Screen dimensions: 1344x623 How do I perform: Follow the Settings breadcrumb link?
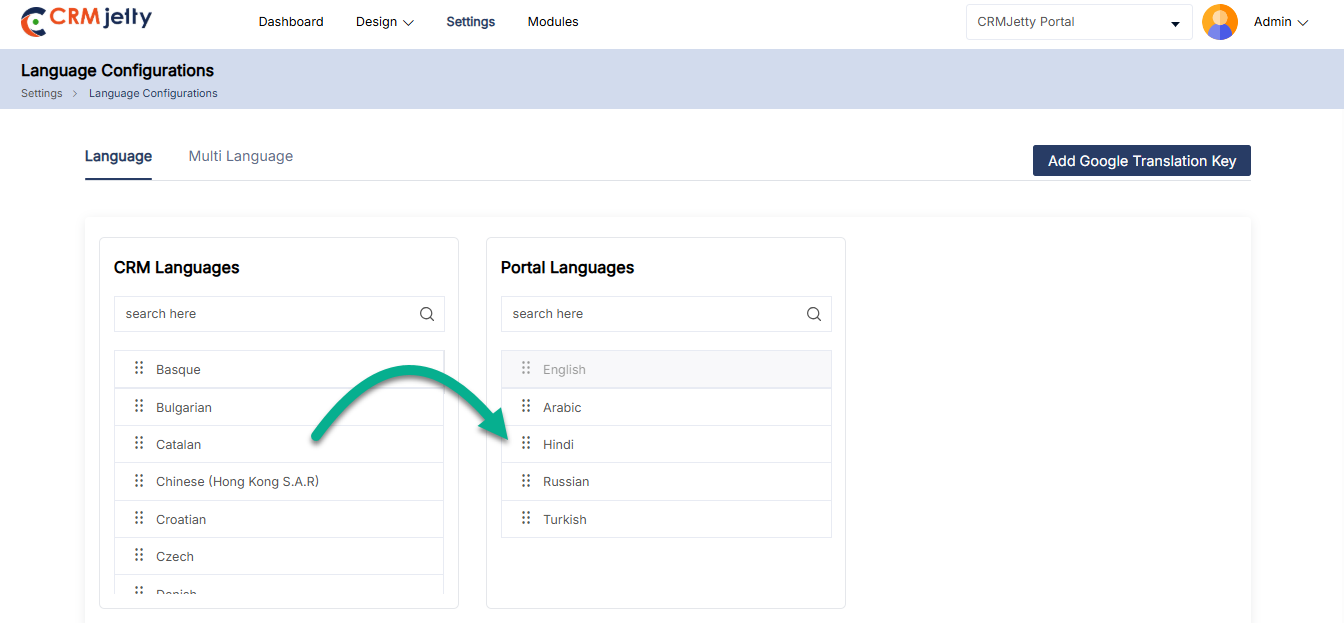coord(41,93)
